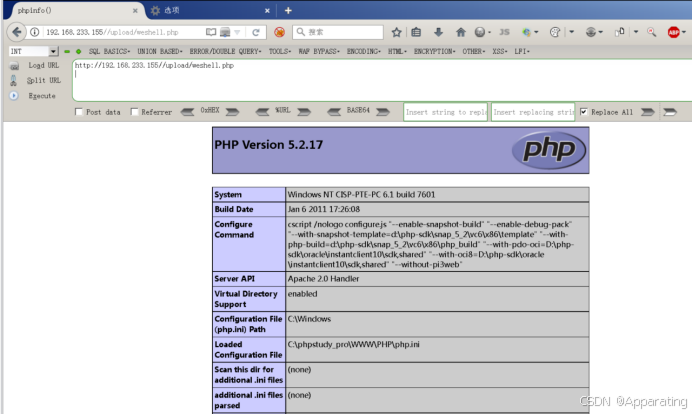The height and width of the screenshot is (415, 692).
Task: Click the PHP Version 5.2.17 heading
Action: click(268, 145)
